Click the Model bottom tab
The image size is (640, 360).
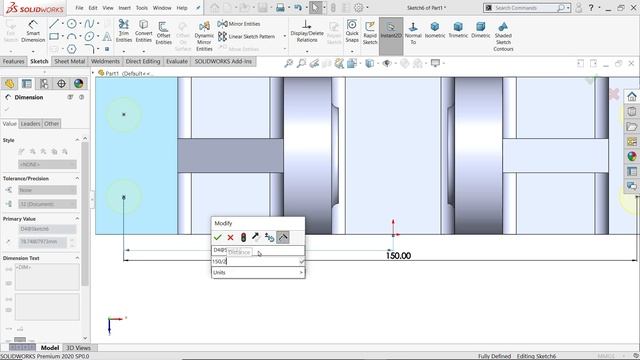click(x=50, y=348)
